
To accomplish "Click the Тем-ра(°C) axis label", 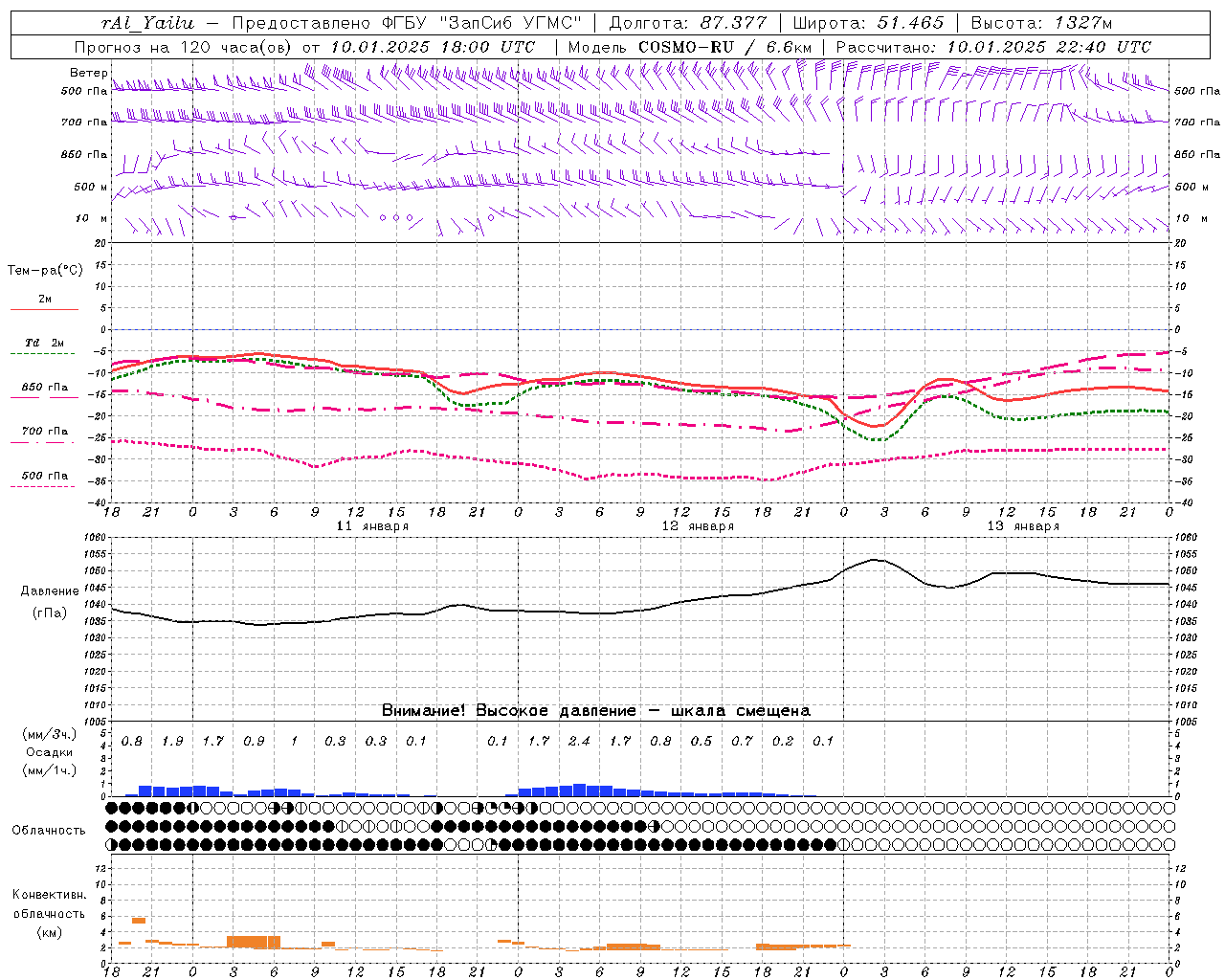I will pos(45,271).
